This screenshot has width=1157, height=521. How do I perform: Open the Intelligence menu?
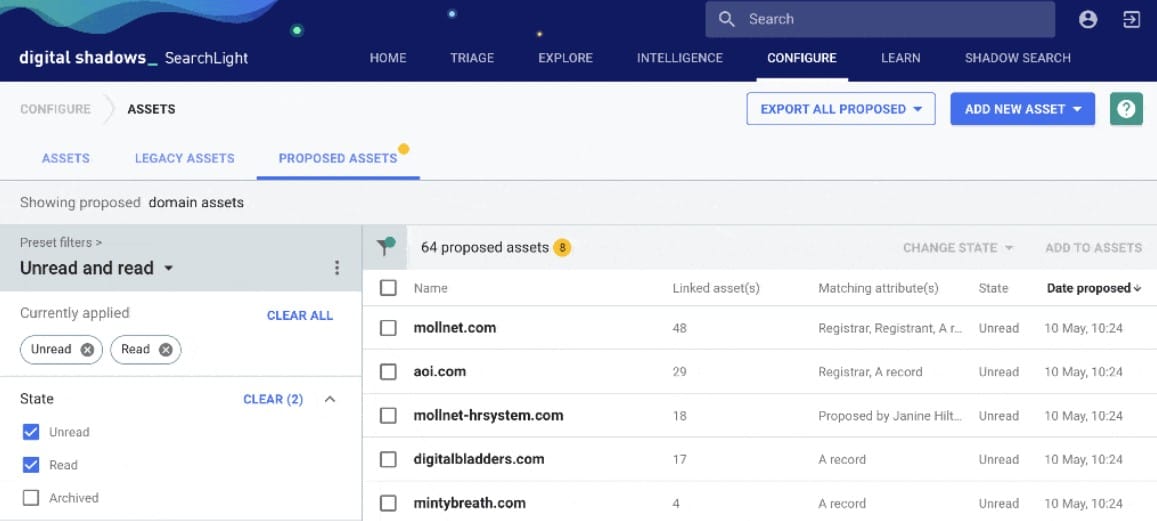click(680, 58)
